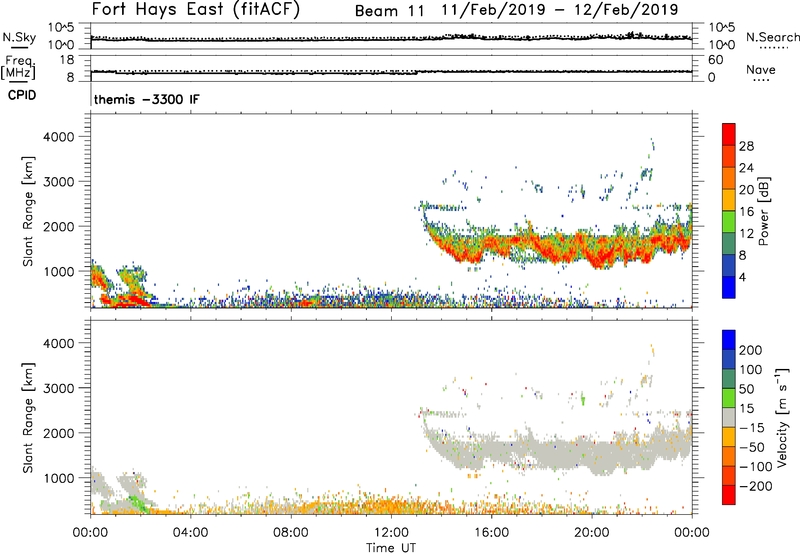The image size is (800, 554).
Task: Click the gray ground-scatter band in velocity panel
Action: pyautogui.click(x=561, y=451)
